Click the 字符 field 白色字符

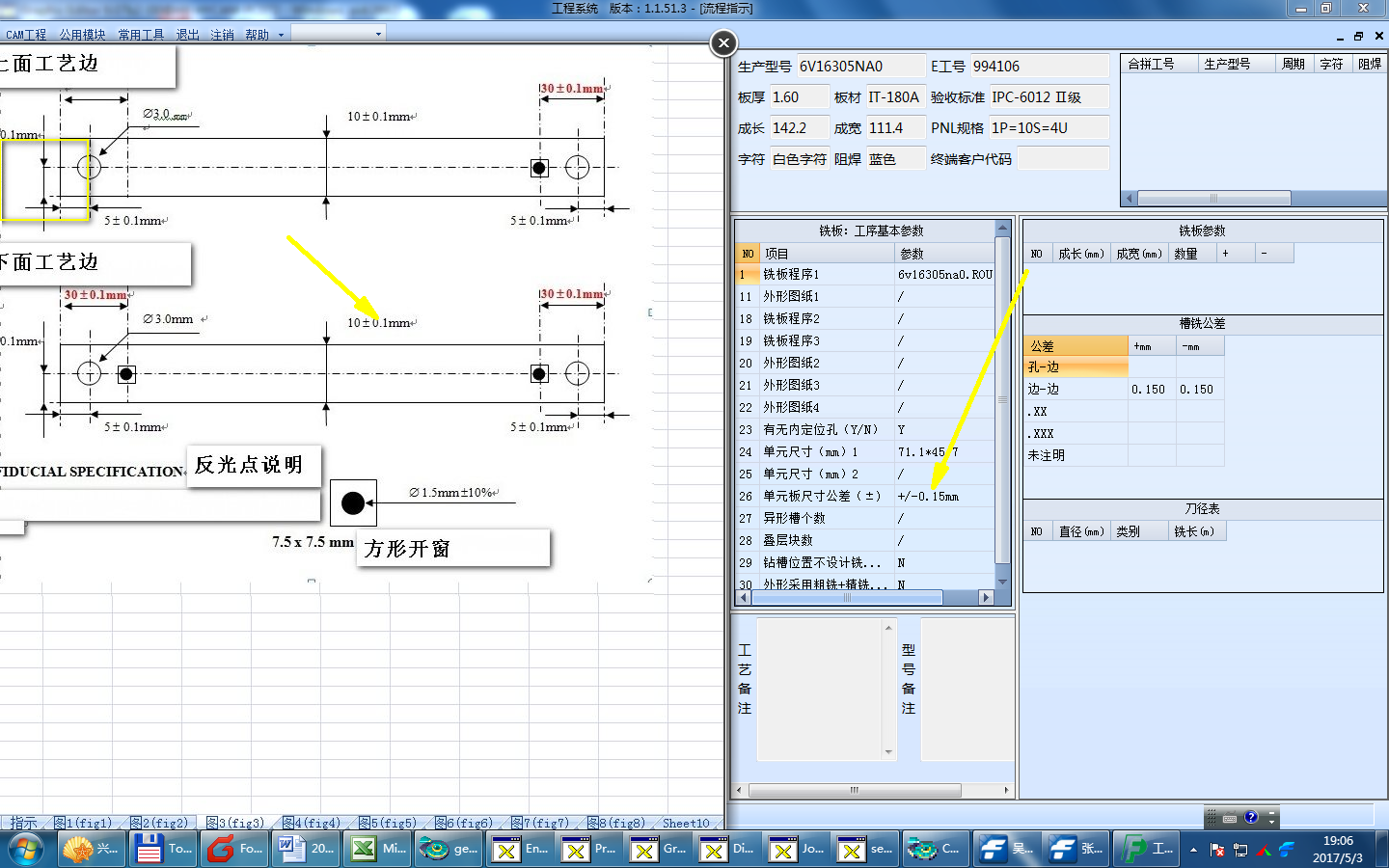coord(799,159)
